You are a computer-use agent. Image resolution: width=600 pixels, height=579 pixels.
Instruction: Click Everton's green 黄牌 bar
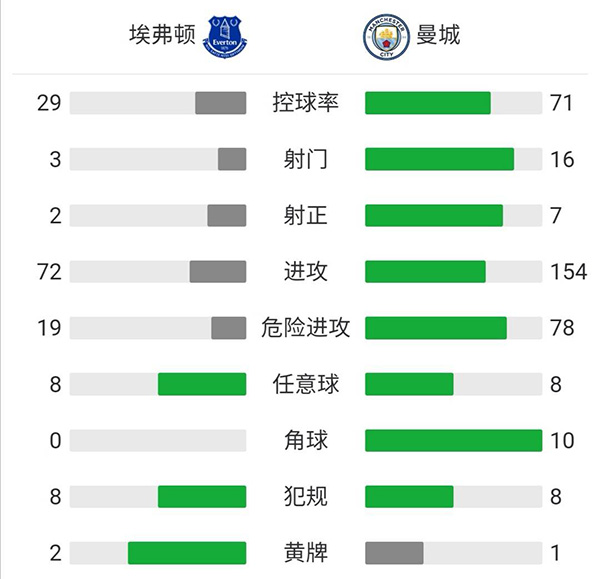pyautogui.click(x=187, y=553)
